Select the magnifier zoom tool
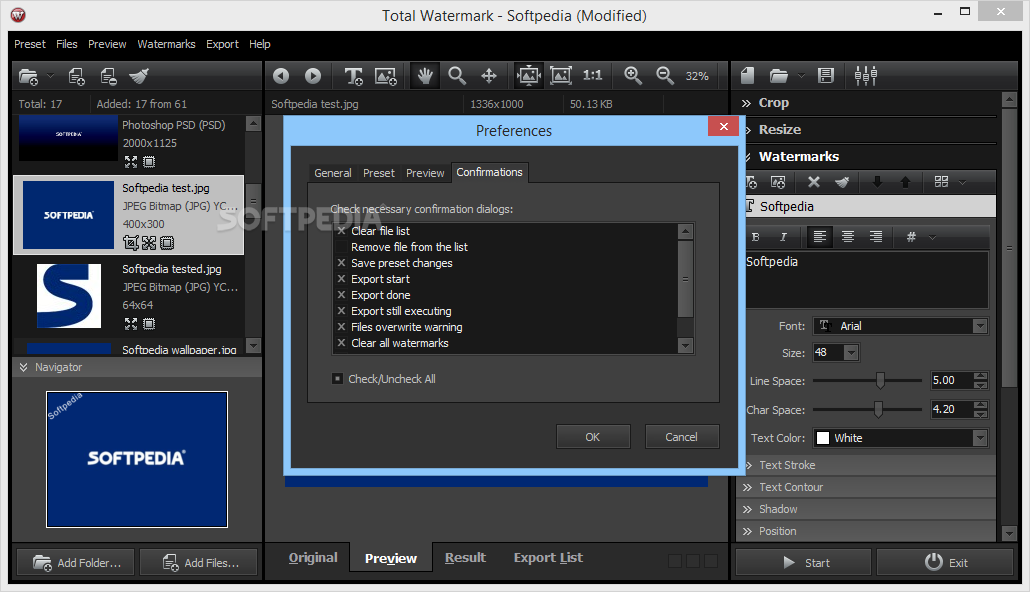 pos(457,76)
